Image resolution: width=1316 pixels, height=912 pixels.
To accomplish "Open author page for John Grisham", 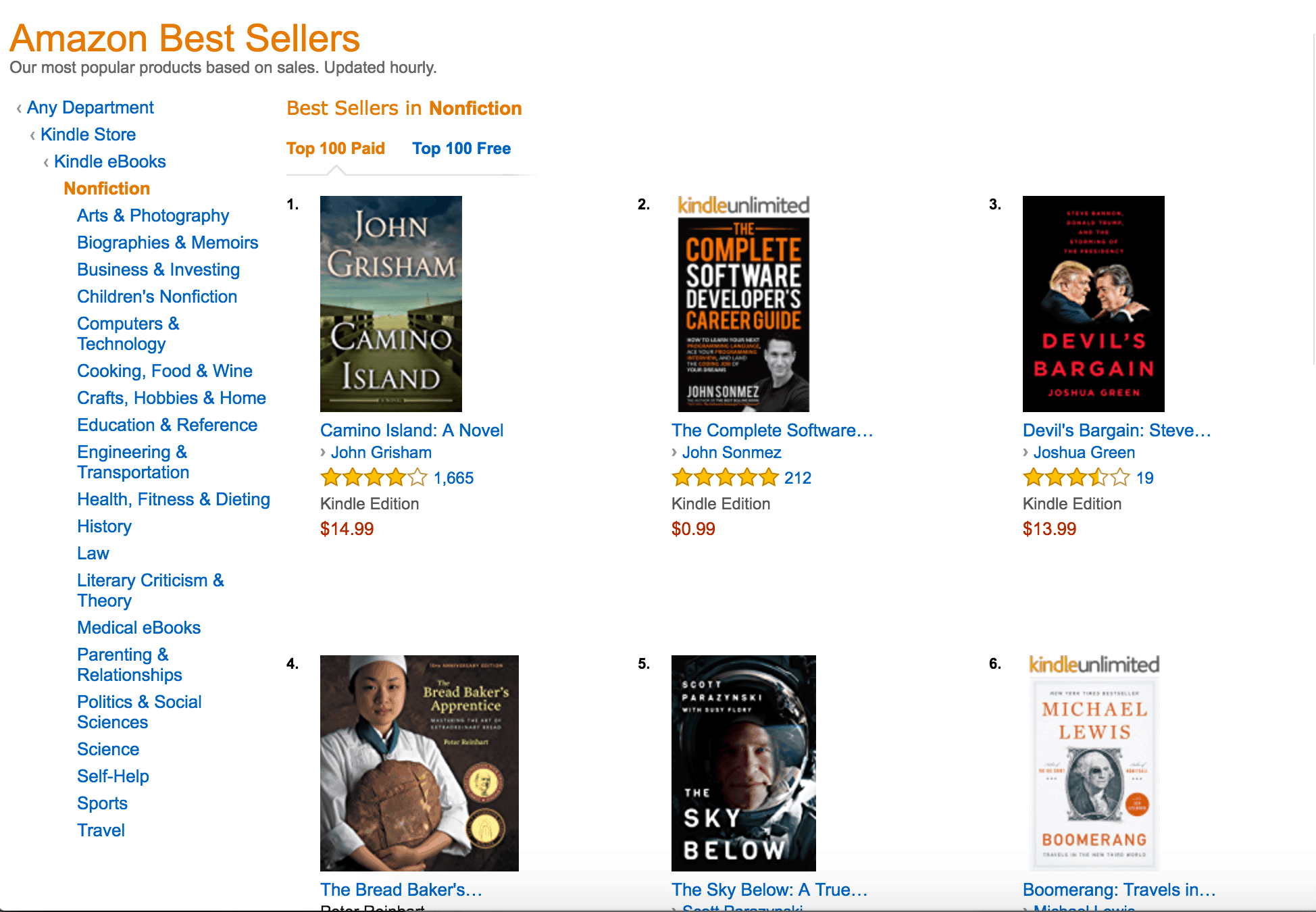I will [x=381, y=453].
